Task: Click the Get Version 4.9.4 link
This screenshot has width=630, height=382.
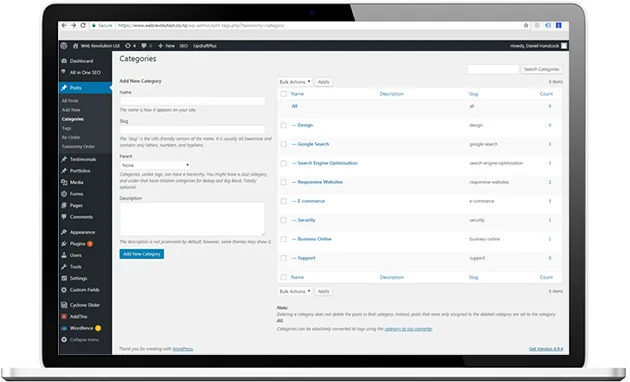Action: [546, 349]
